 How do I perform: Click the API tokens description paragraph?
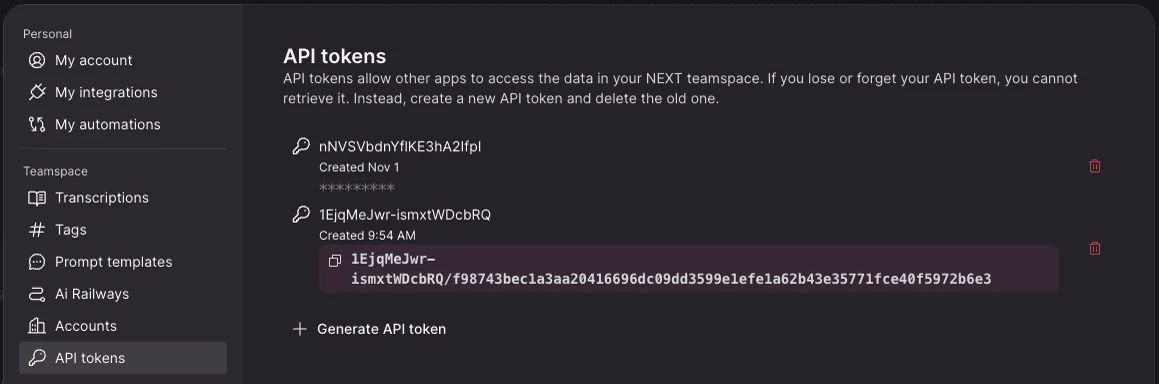point(680,88)
